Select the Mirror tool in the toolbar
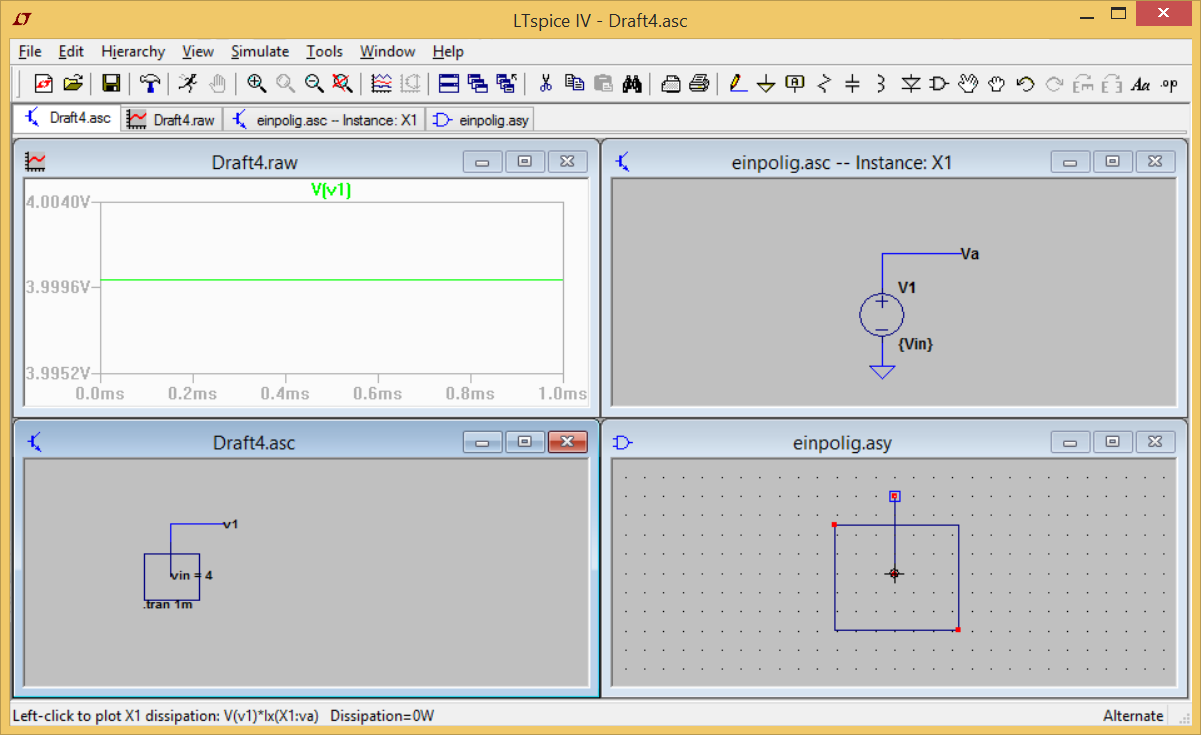Screen dimensions: 1201x735 click(x=1111, y=84)
